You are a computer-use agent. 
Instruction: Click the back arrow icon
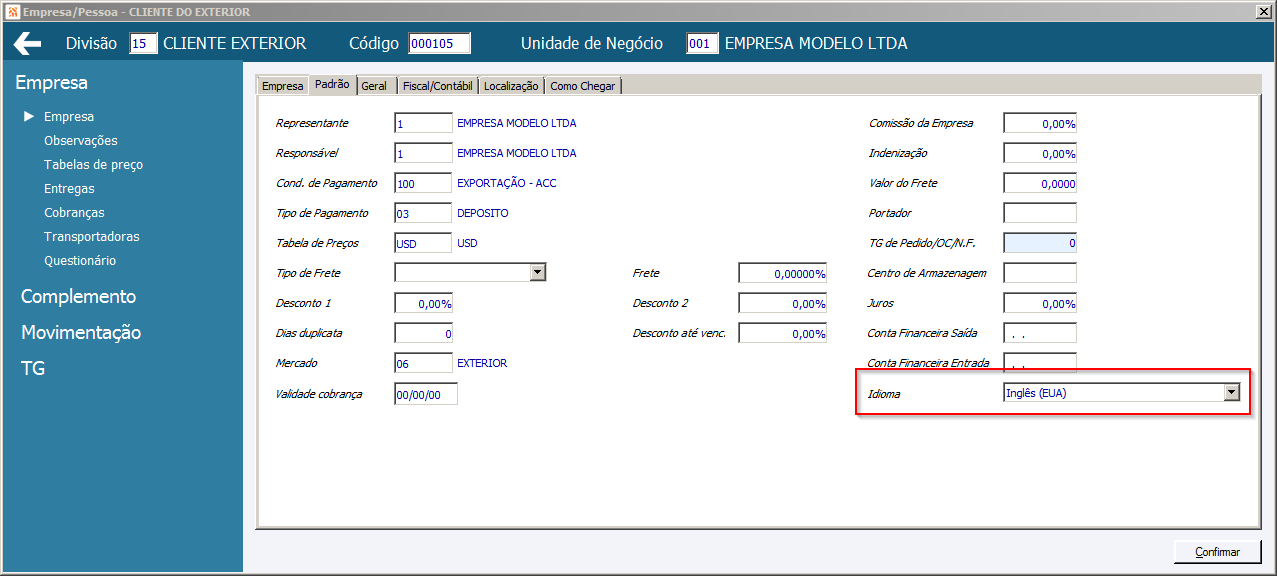27,43
